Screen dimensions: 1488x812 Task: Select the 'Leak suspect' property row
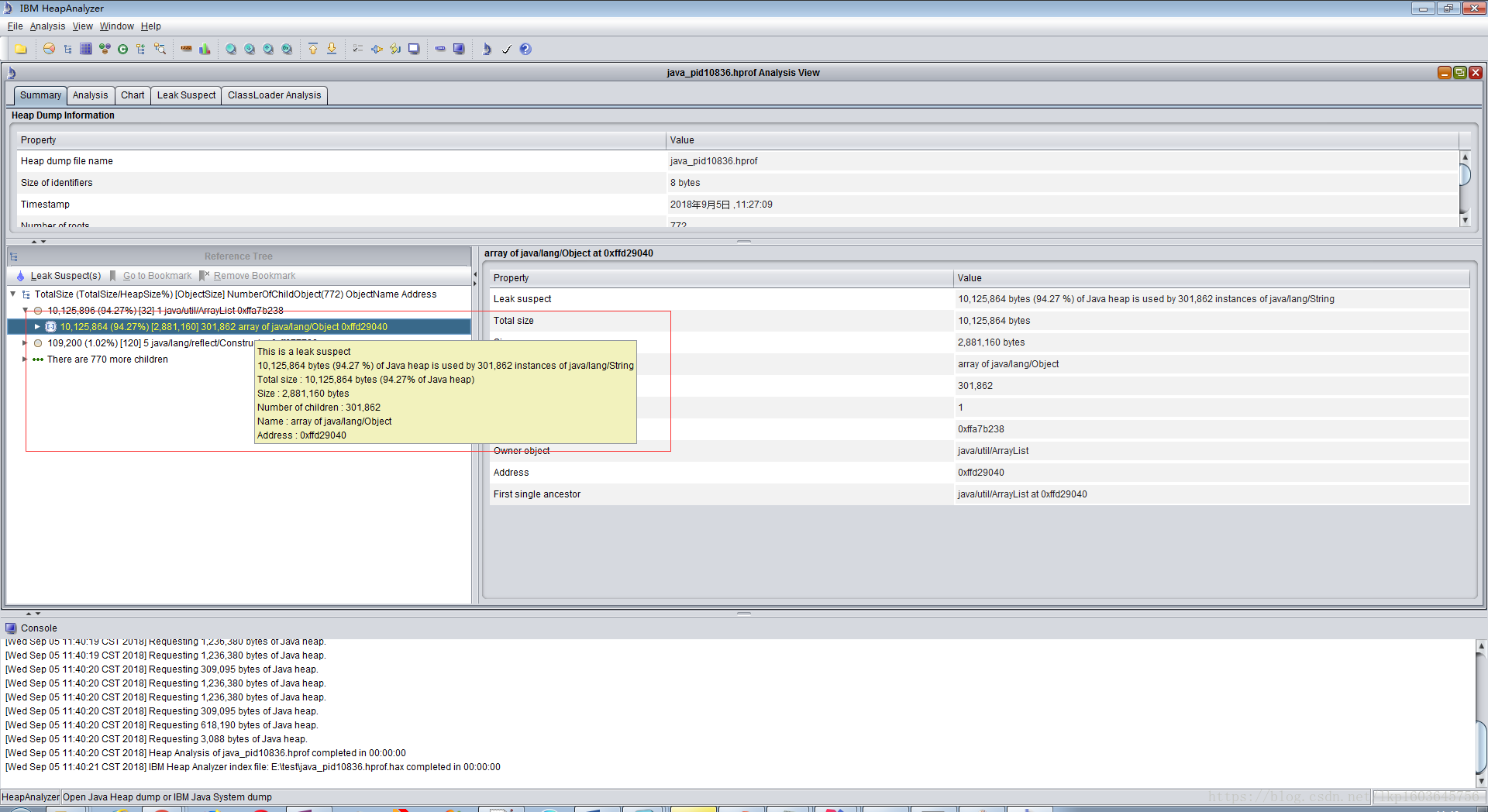coord(980,299)
